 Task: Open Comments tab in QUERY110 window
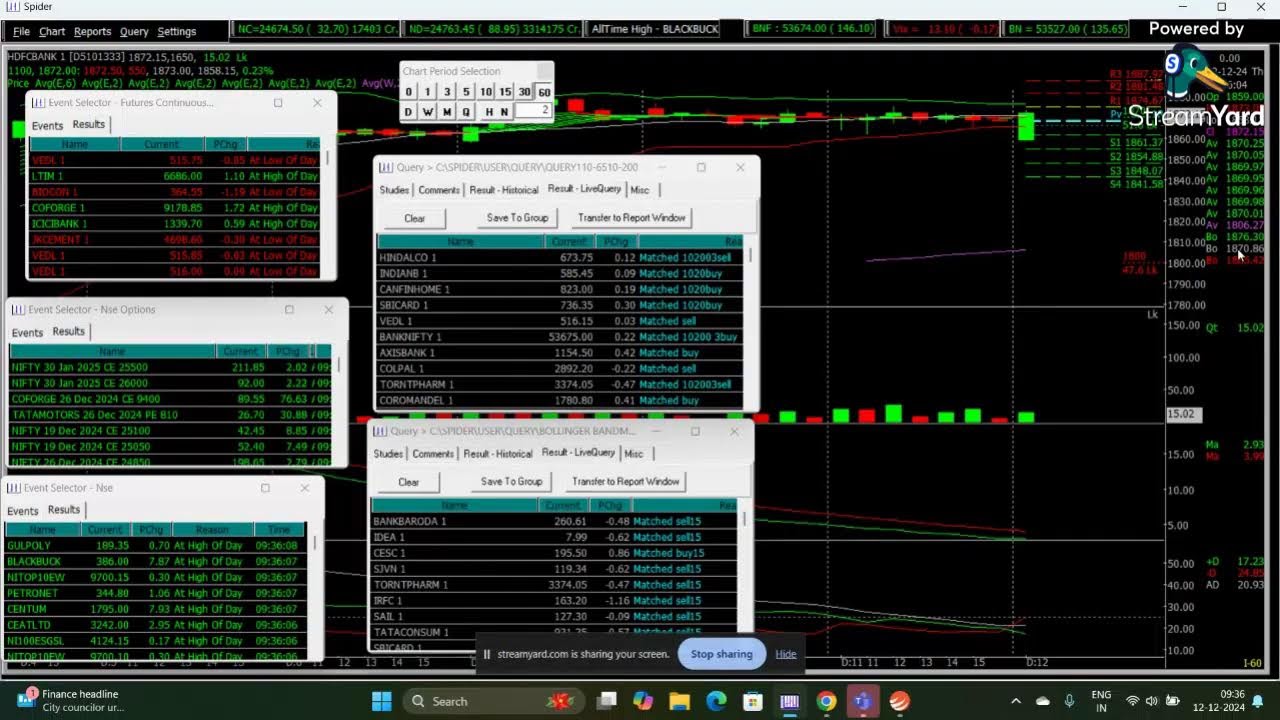(439, 190)
